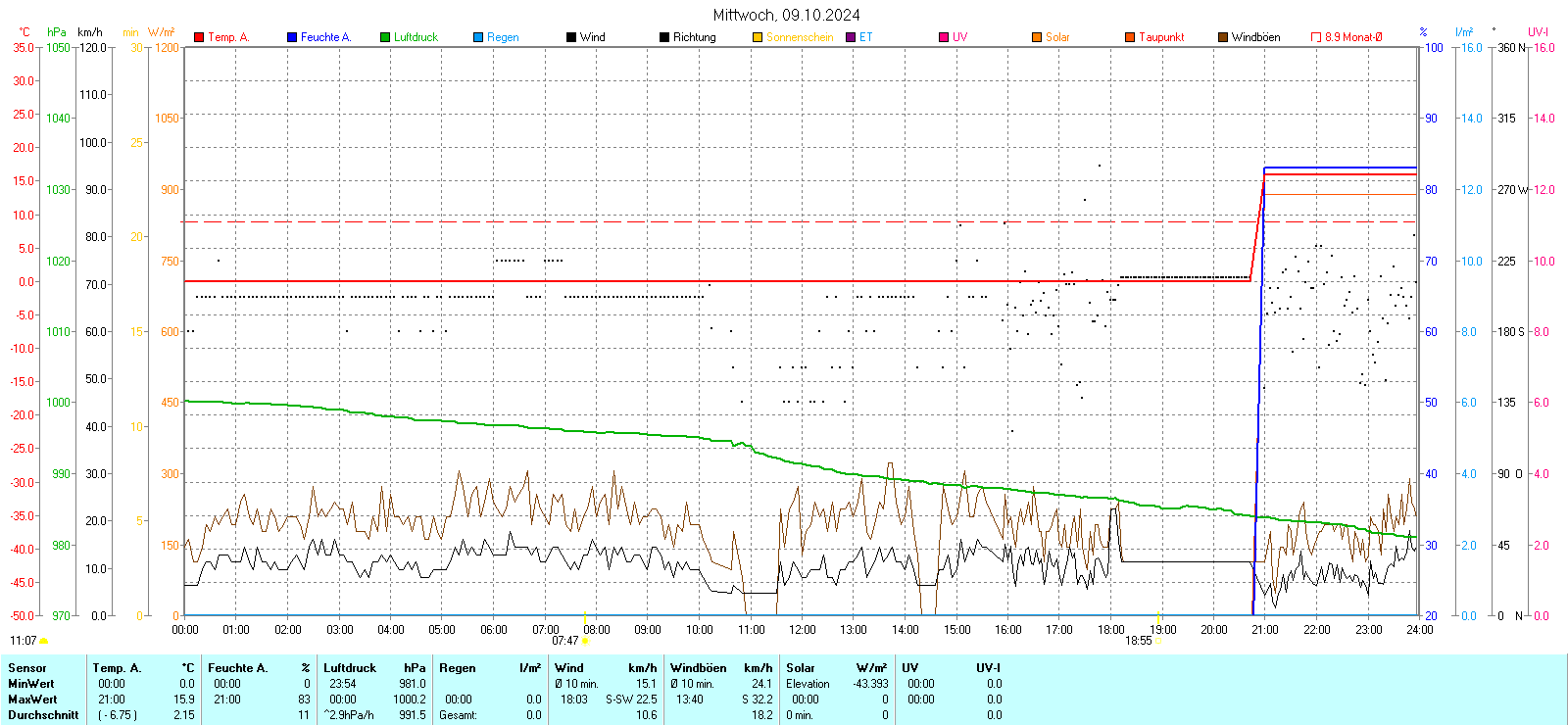The image size is (1568, 725).
Task: Toggle the hollow 8.9 Monat-Ø legend box
Action: tap(1316, 37)
